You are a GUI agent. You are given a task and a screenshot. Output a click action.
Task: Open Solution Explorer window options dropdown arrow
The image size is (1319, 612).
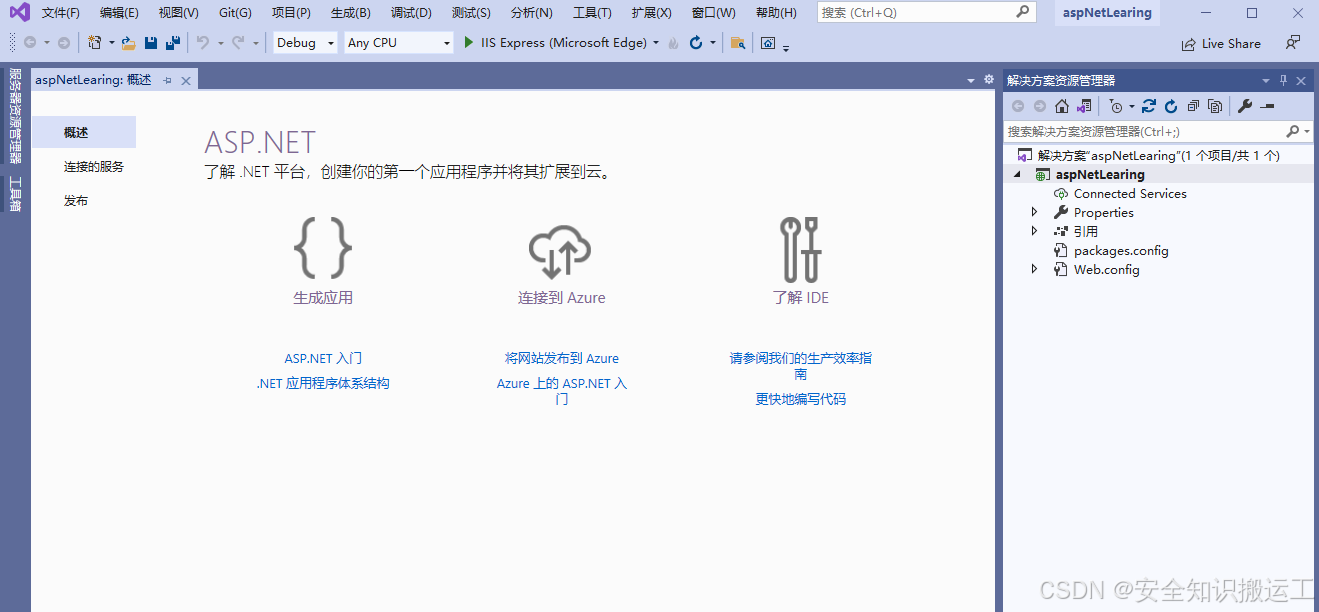[x=1266, y=80]
